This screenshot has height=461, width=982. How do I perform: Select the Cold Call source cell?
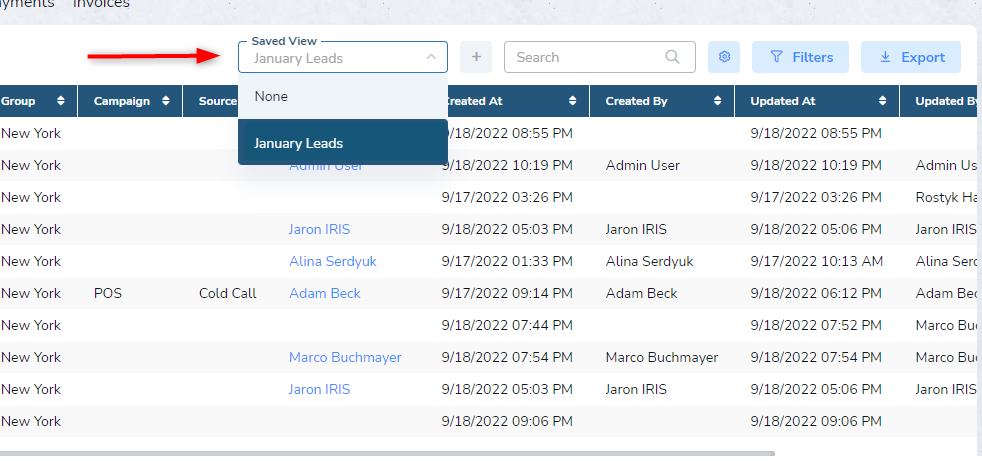pyautogui.click(x=228, y=293)
